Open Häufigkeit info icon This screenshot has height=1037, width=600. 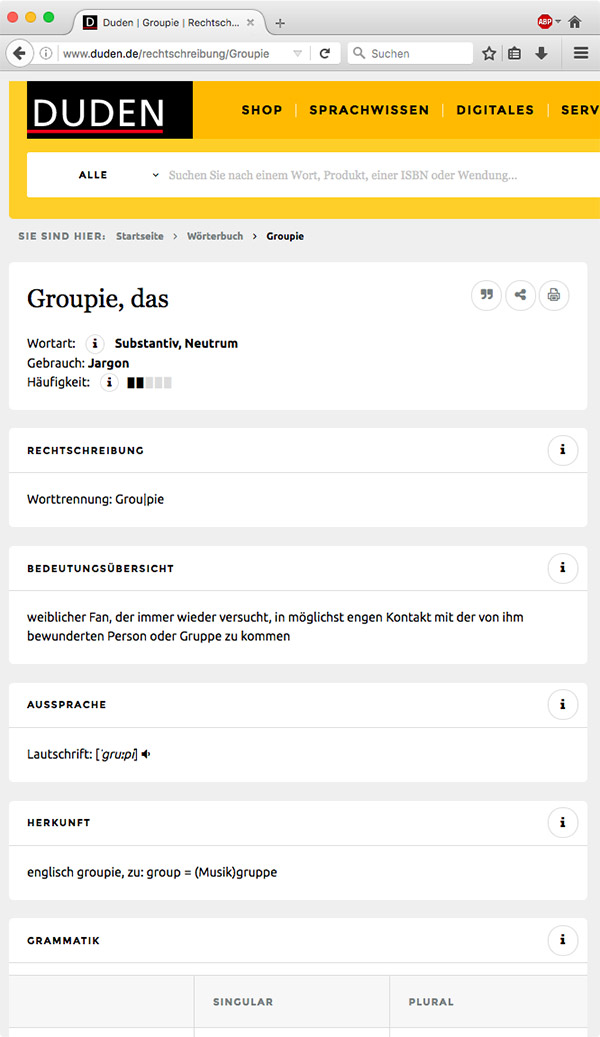pos(109,382)
